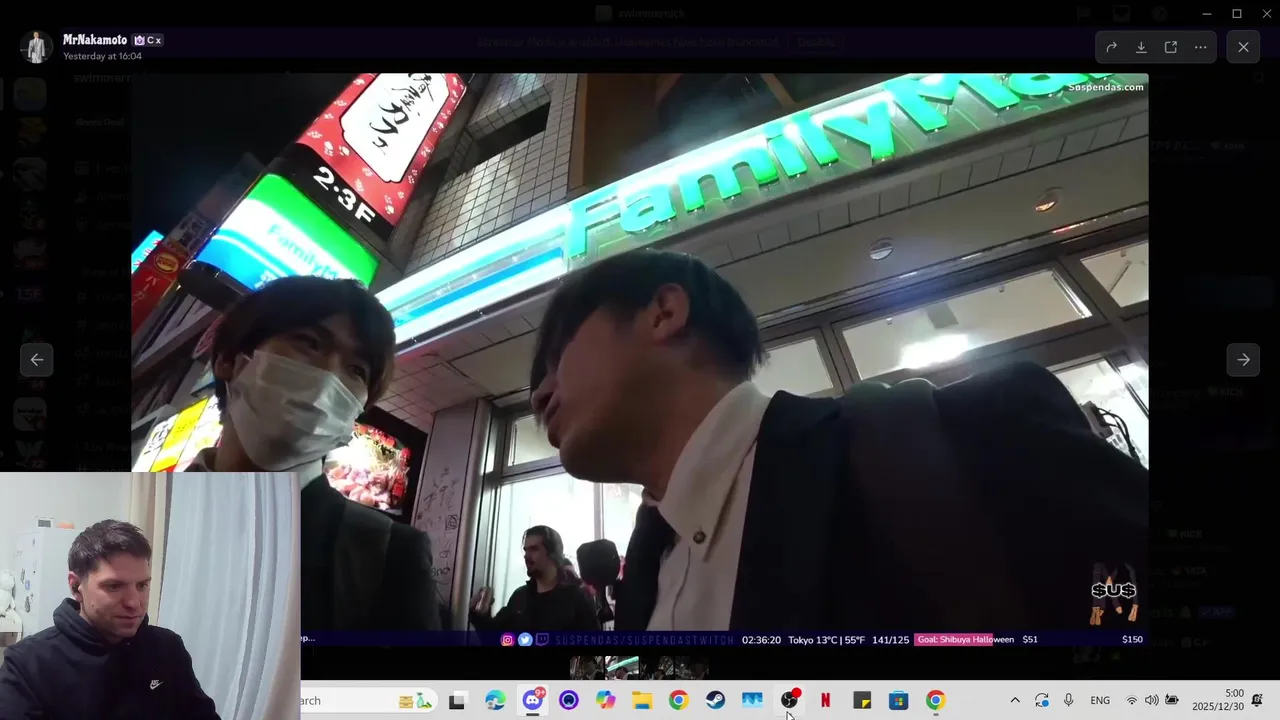Select the first thumbnail in carousel strip
The height and width of the screenshot is (720, 1280).
click(x=587, y=667)
